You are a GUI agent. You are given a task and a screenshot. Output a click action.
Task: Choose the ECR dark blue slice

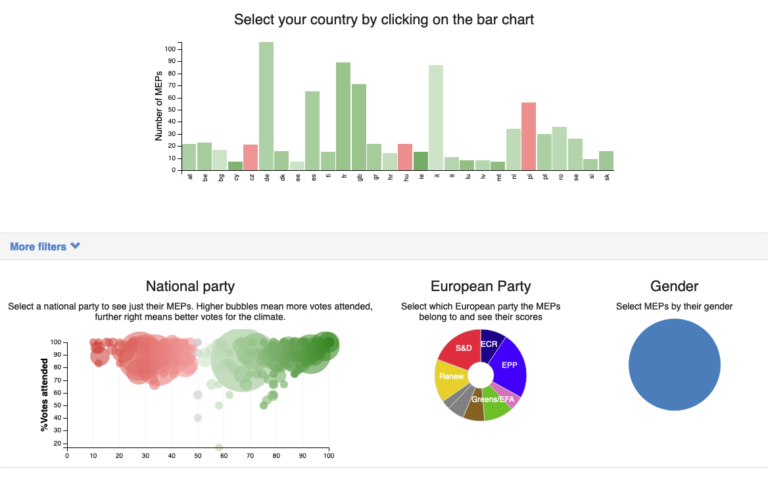[490, 344]
